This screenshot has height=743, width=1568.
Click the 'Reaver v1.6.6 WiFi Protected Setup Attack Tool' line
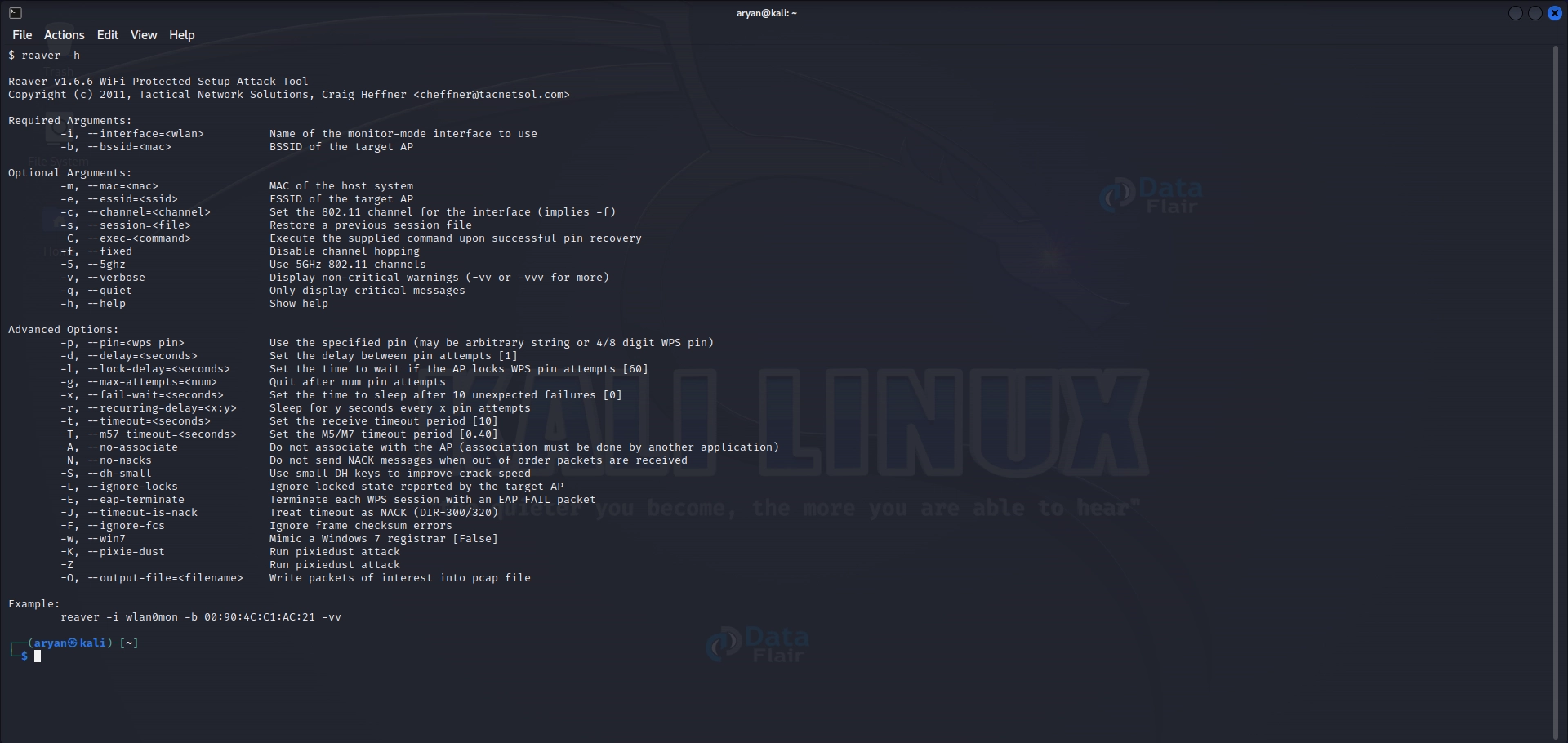(158, 82)
